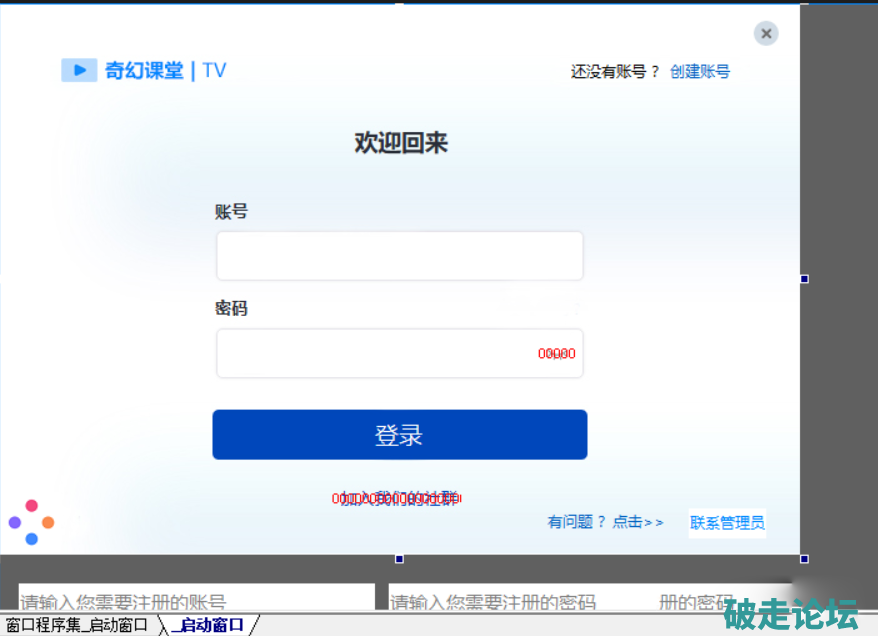Click the red overlapping text below 登录
The height and width of the screenshot is (636, 878).
coord(397,498)
